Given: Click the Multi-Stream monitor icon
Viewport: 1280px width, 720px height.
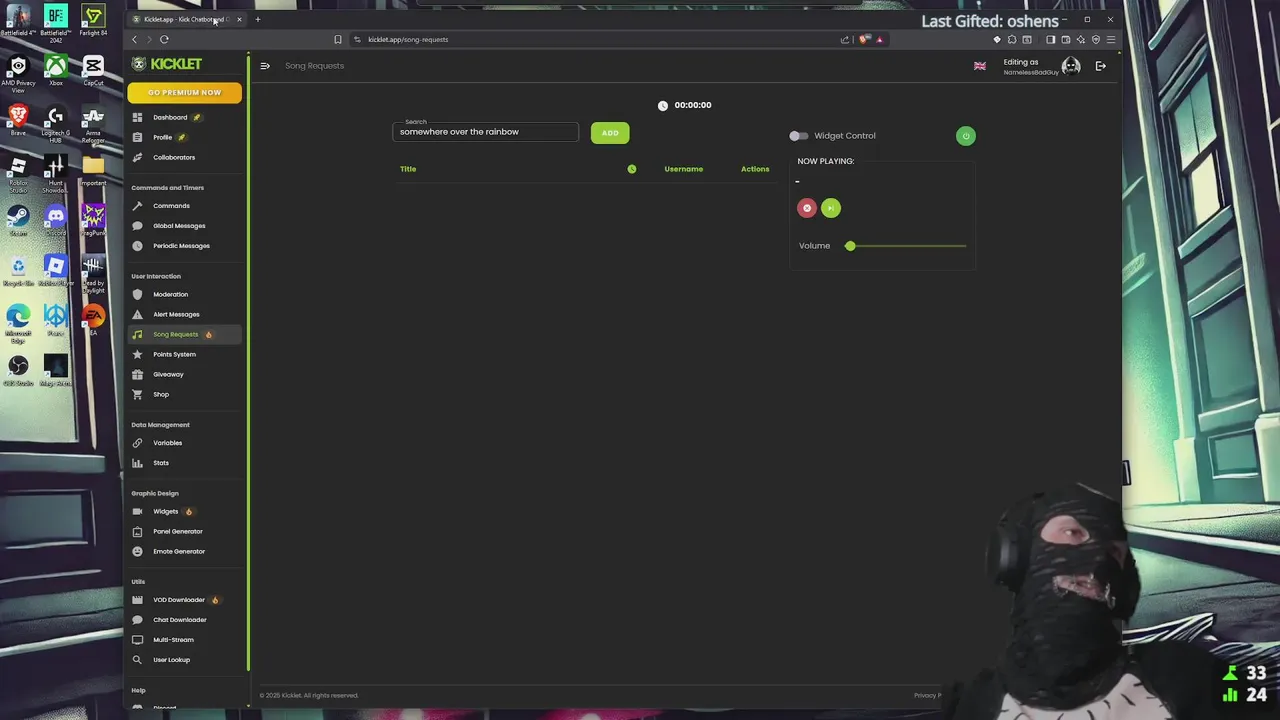Looking at the screenshot, I should [x=138, y=640].
